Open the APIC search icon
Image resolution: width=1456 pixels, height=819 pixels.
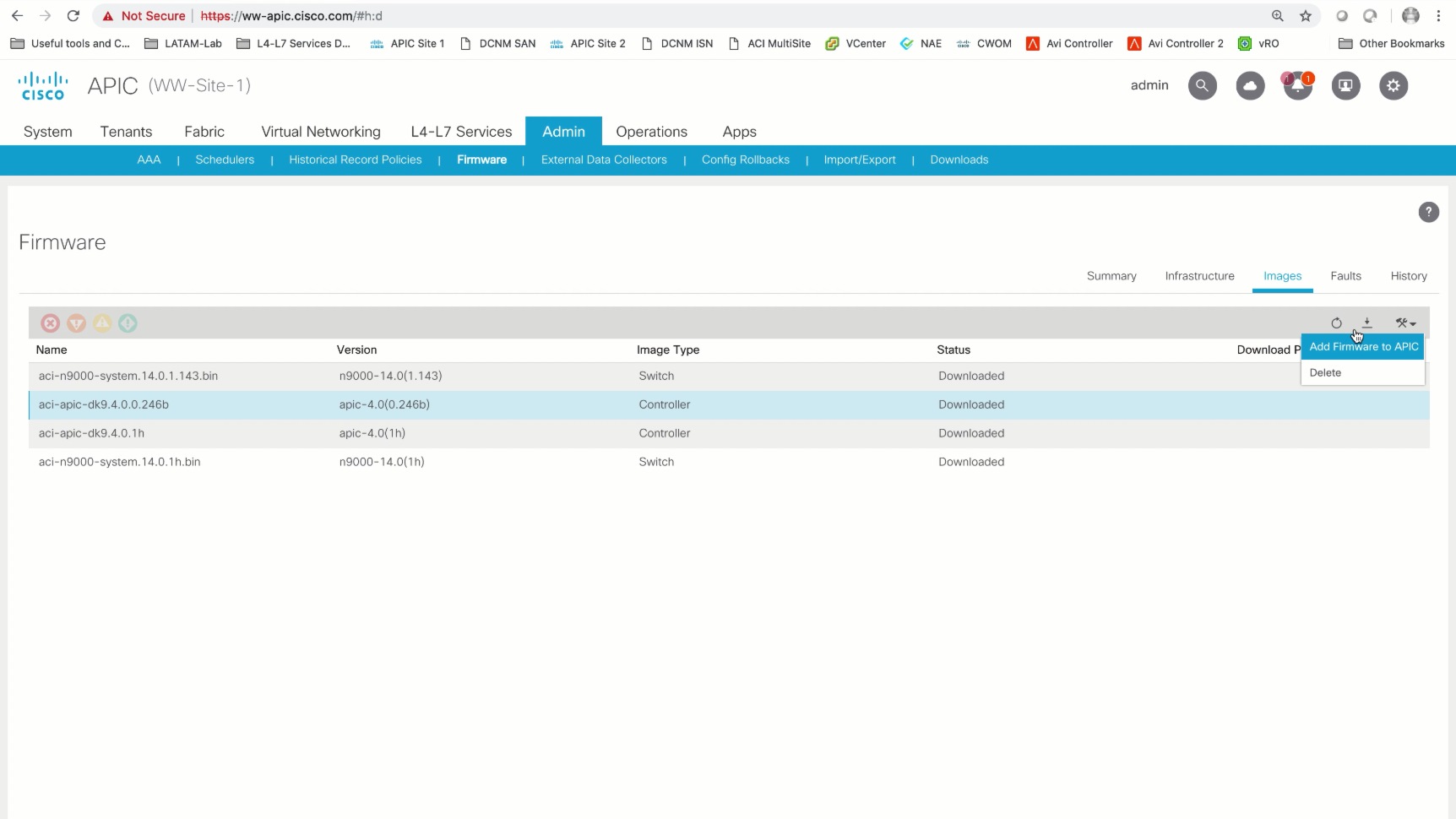(1202, 85)
